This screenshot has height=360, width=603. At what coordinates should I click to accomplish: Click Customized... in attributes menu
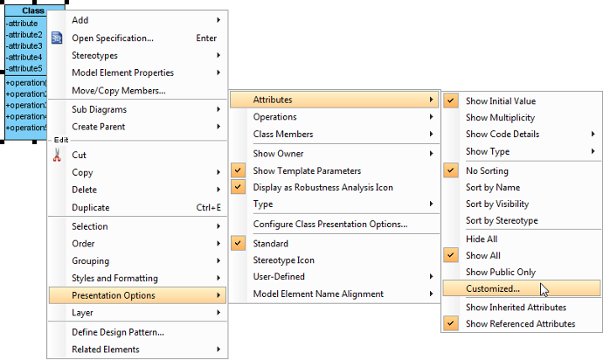coord(521,288)
